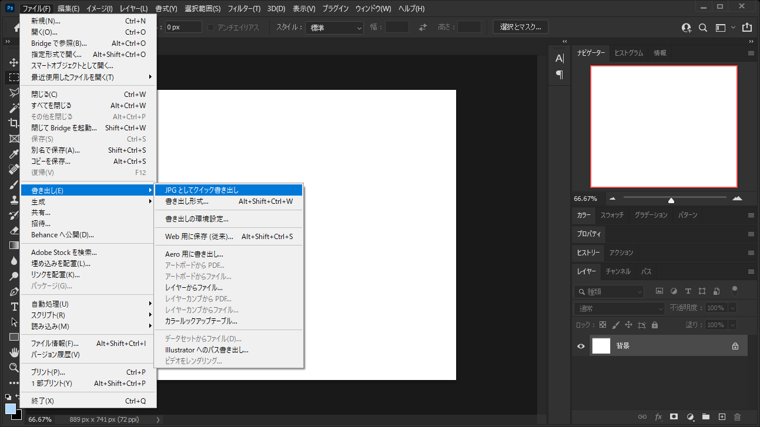
Task: Toggle pixel layer filter
Action: point(659,291)
